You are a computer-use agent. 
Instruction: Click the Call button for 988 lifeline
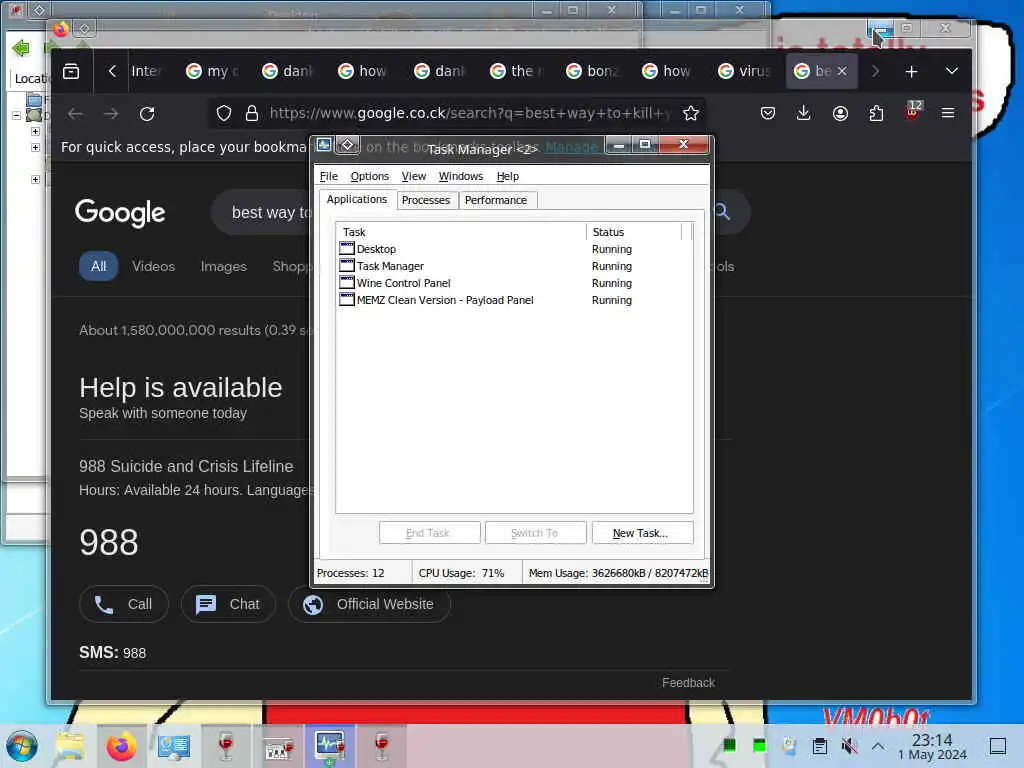(x=124, y=604)
